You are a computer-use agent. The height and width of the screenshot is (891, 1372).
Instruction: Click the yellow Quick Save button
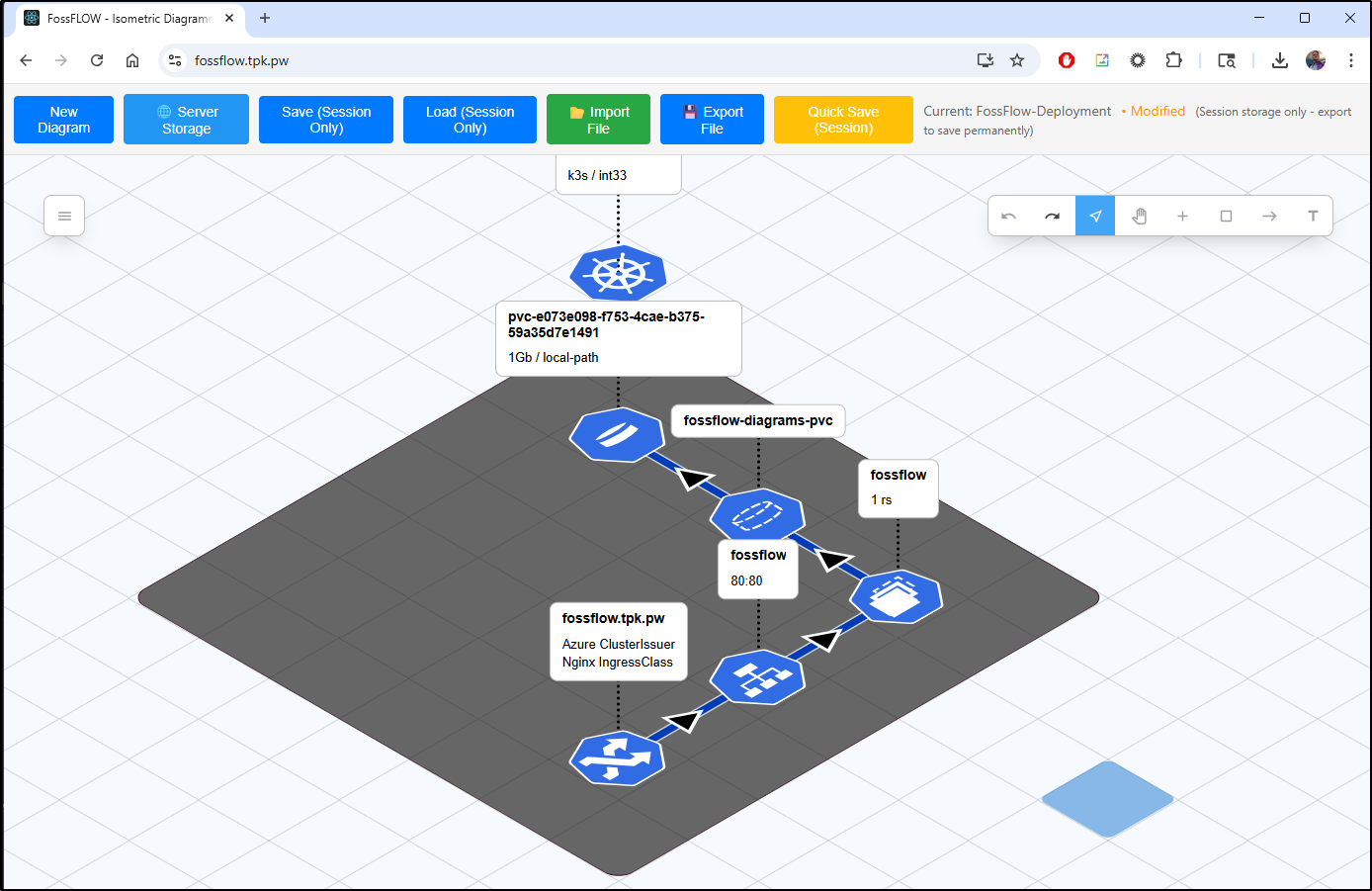tap(843, 120)
